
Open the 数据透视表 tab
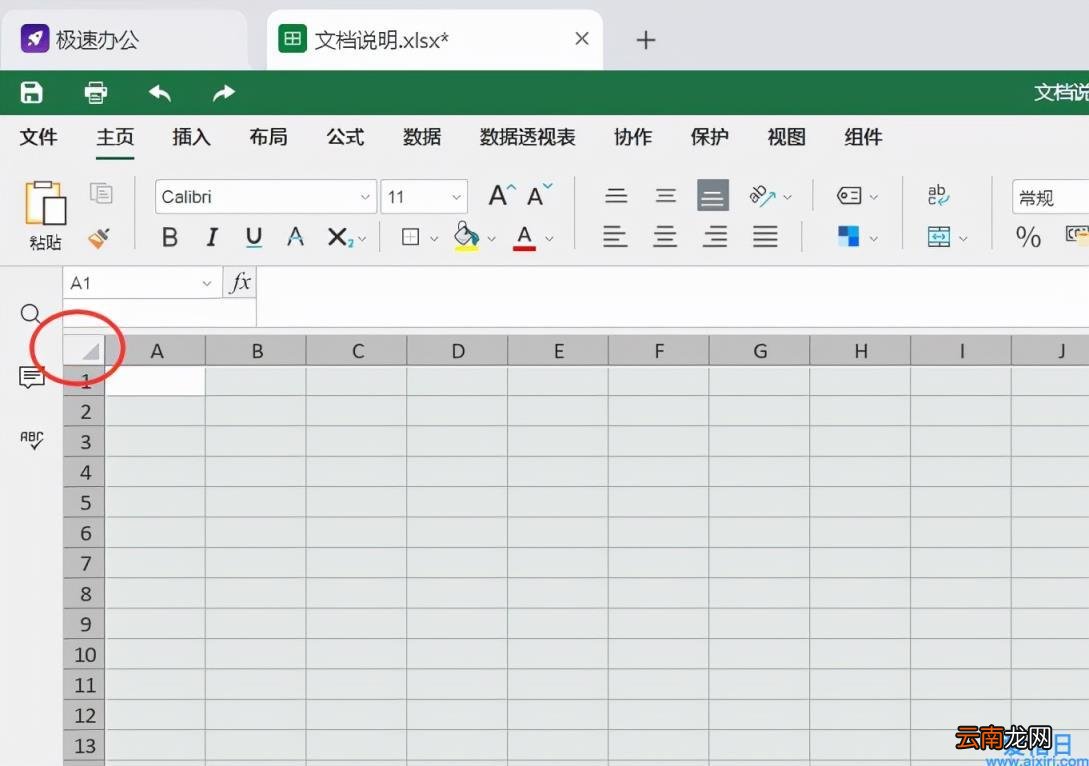click(x=528, y=137)
